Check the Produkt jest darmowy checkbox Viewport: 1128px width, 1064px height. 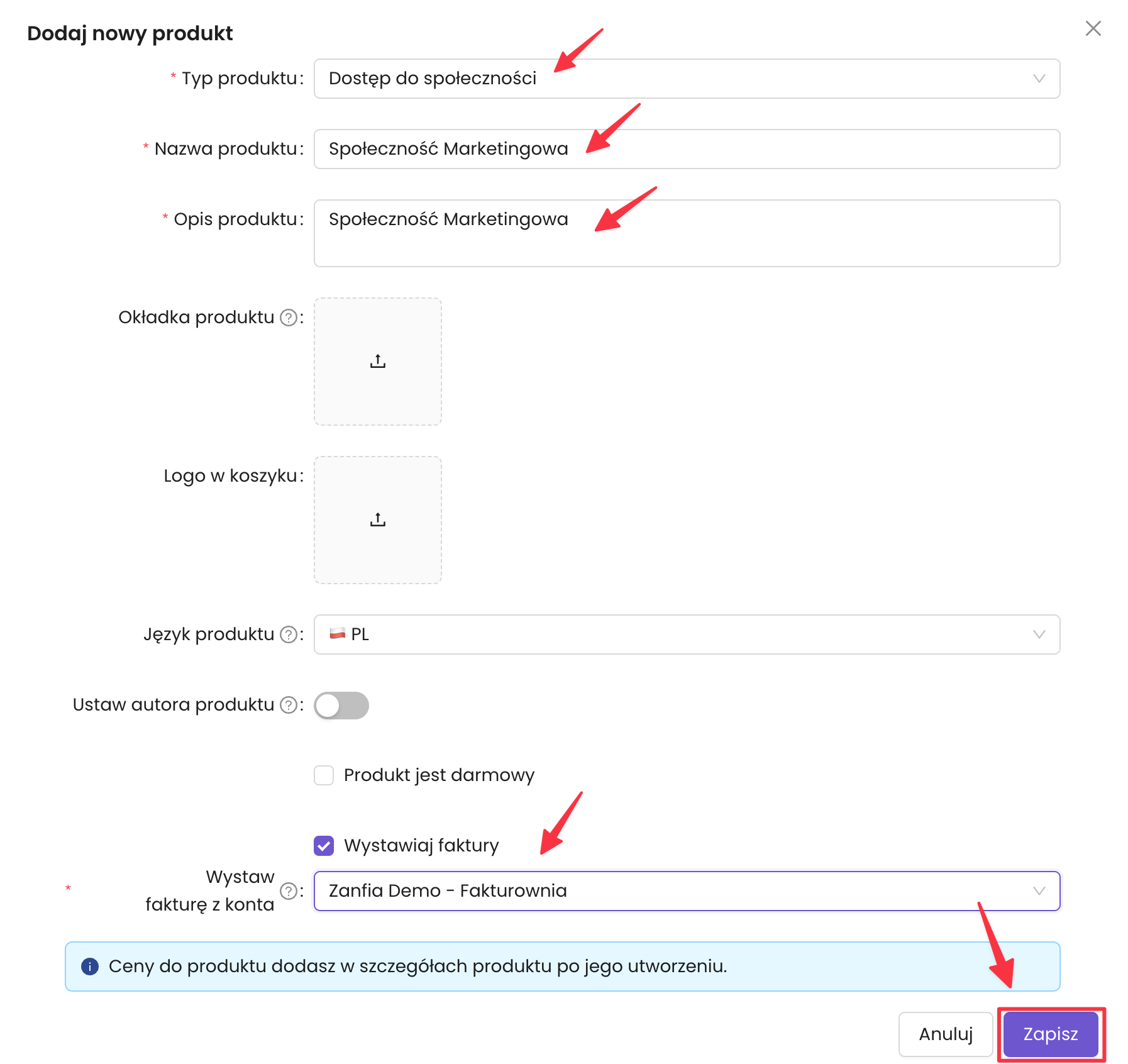click(x=324, y=775)
